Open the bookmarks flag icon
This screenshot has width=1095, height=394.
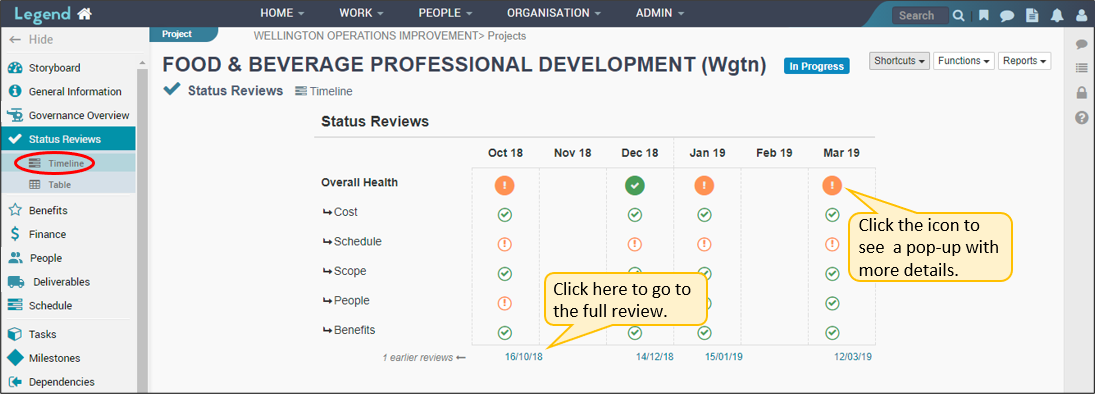coord(983,15)
